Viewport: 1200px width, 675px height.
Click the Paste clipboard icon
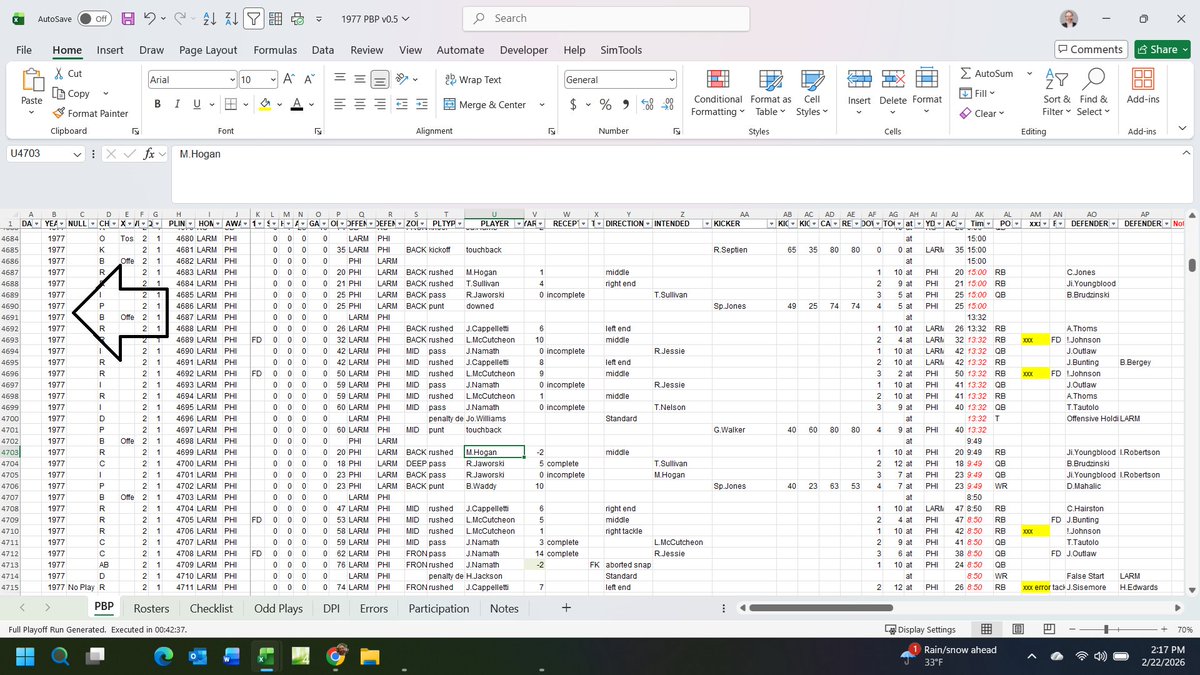(32, 80)
